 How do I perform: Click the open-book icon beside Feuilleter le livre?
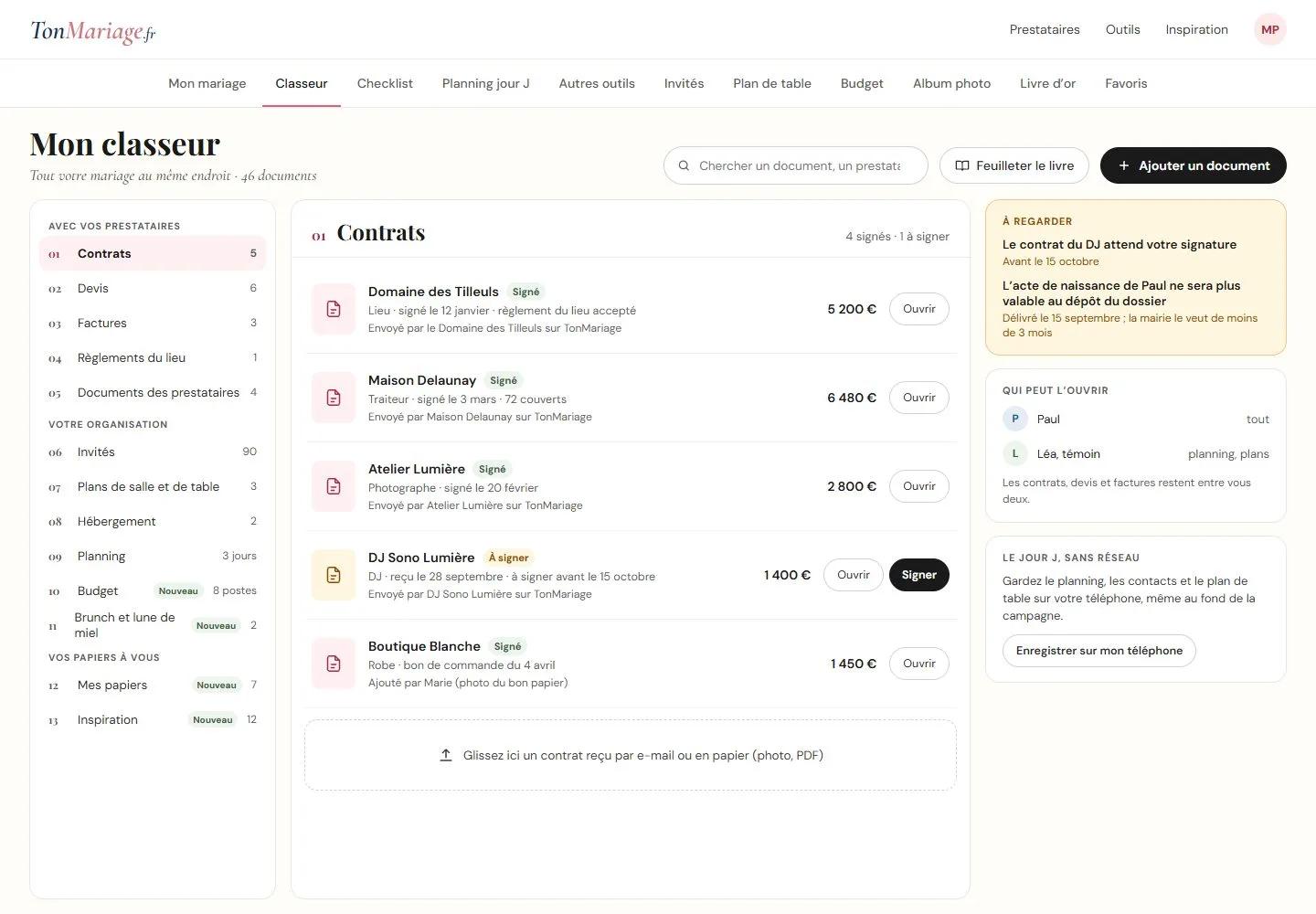[x=962, y=165]
